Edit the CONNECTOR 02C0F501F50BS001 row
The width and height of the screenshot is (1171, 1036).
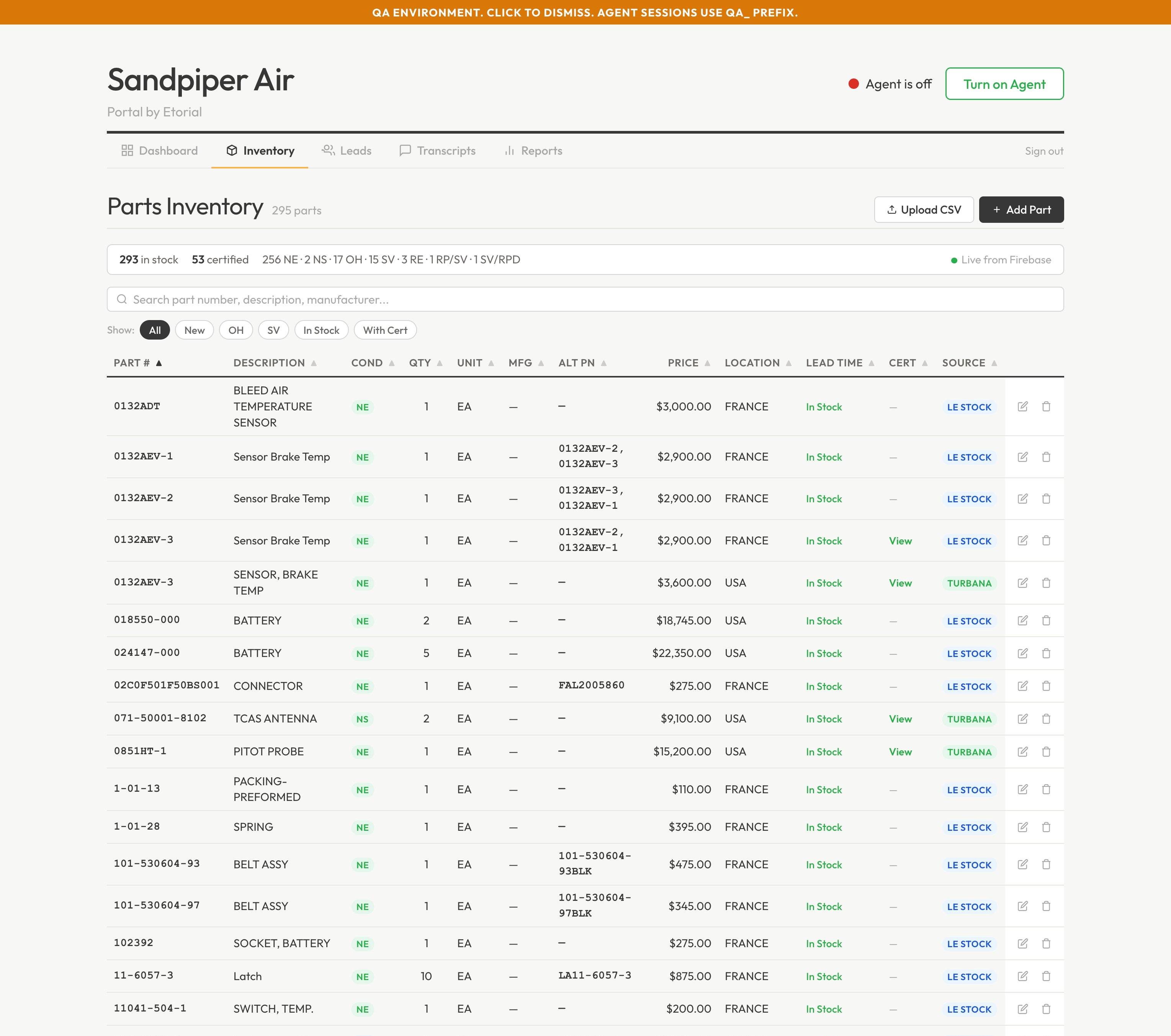click(1023, 686)
